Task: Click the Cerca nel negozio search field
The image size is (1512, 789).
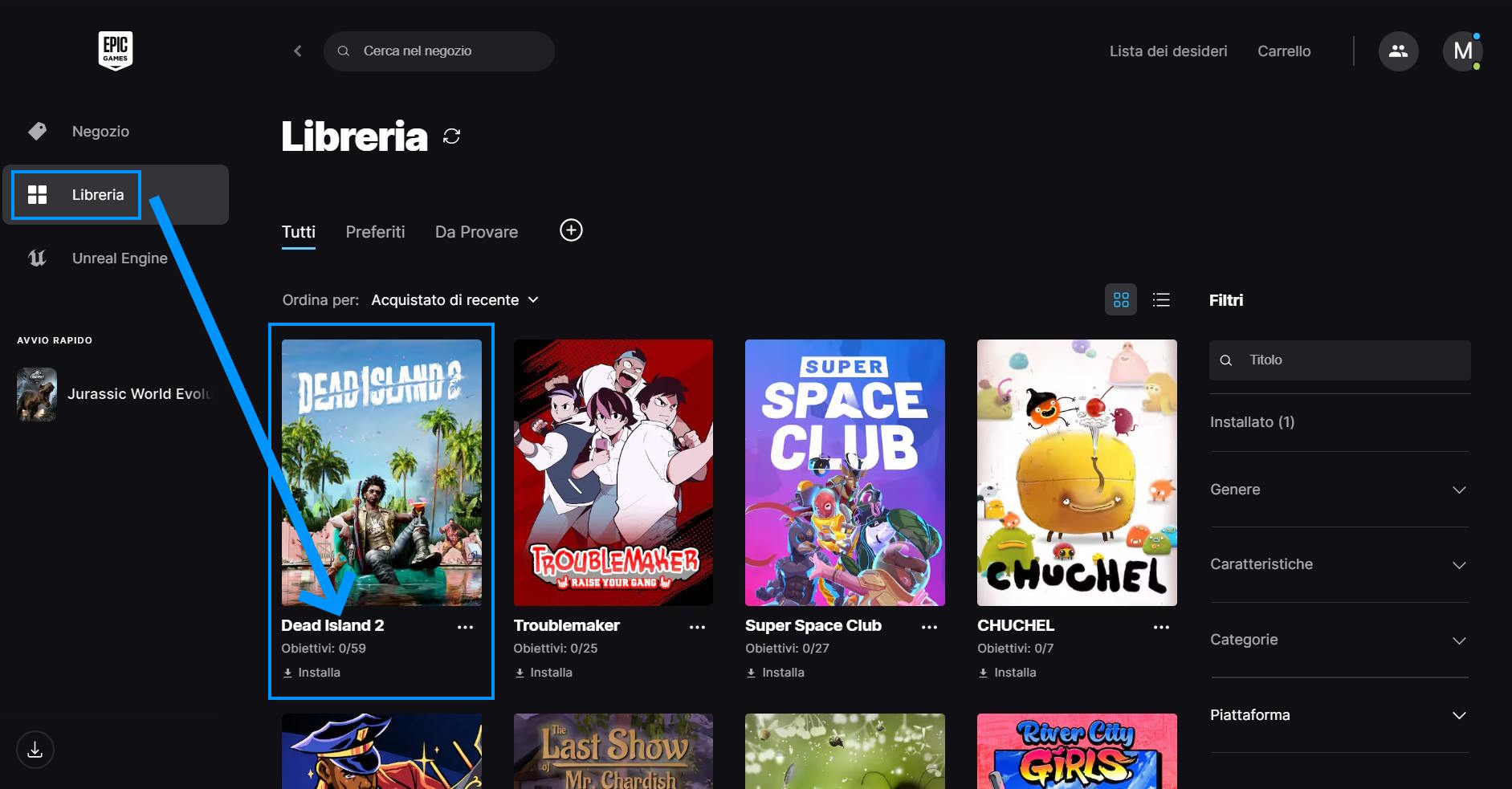Action: click(438, 51)
